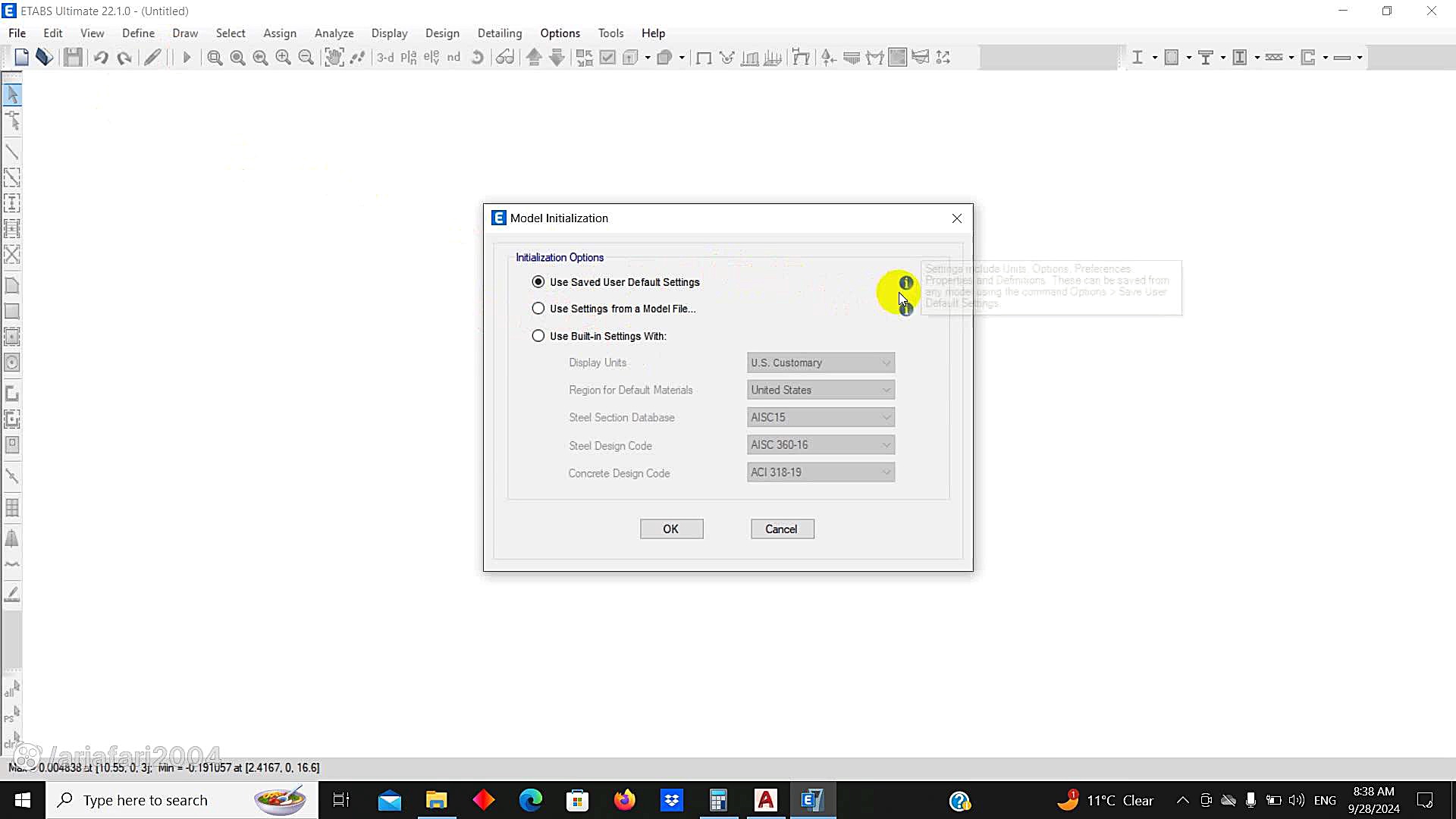Viewport: 1456px width, 819px height.
Task: Open File Explorer from taskbar
Action: (436, 800)
